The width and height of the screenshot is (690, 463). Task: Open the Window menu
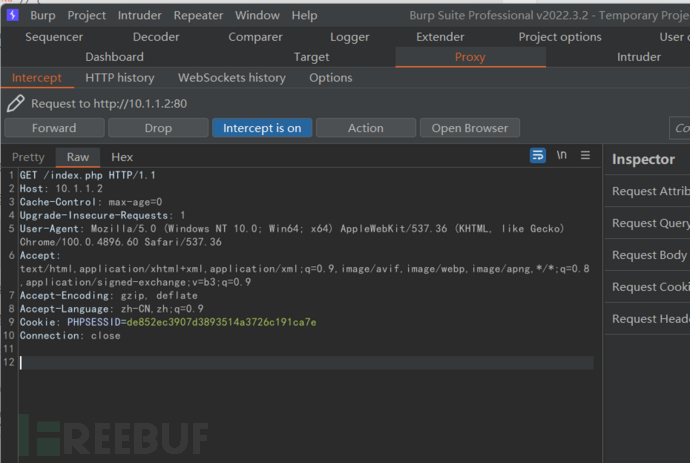pyautogui.click(x=257, y=15)
